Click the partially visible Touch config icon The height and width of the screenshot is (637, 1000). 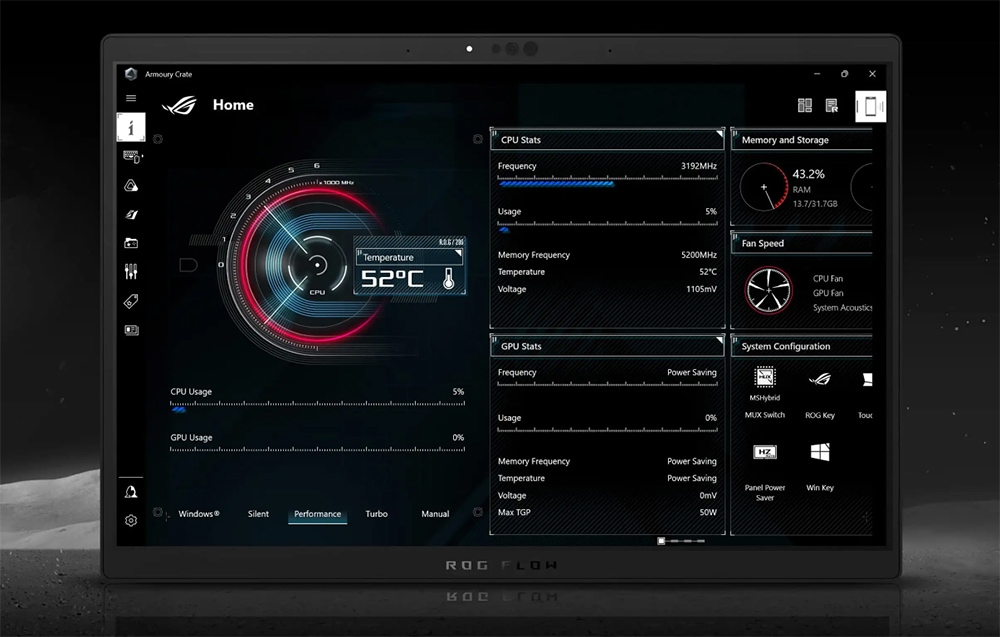[x=867, y=380]
